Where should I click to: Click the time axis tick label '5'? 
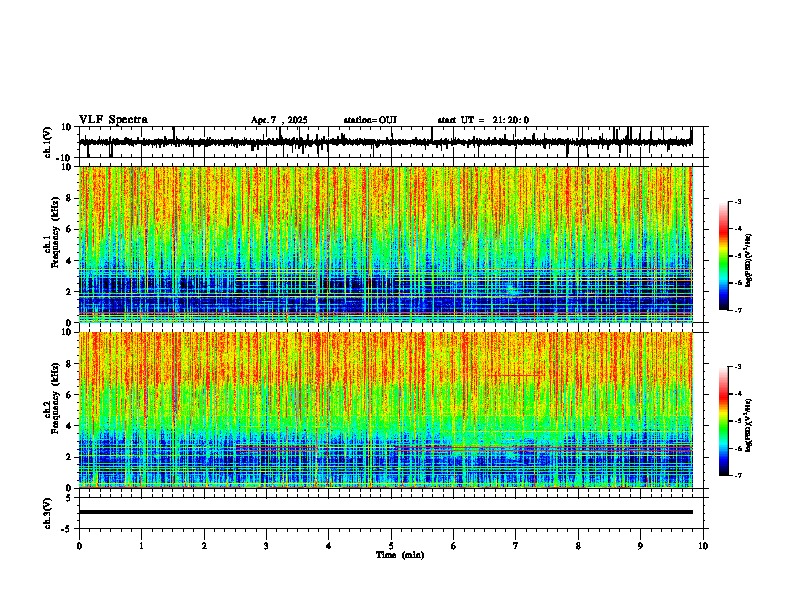pyautogui.click(x=391, y=546)
